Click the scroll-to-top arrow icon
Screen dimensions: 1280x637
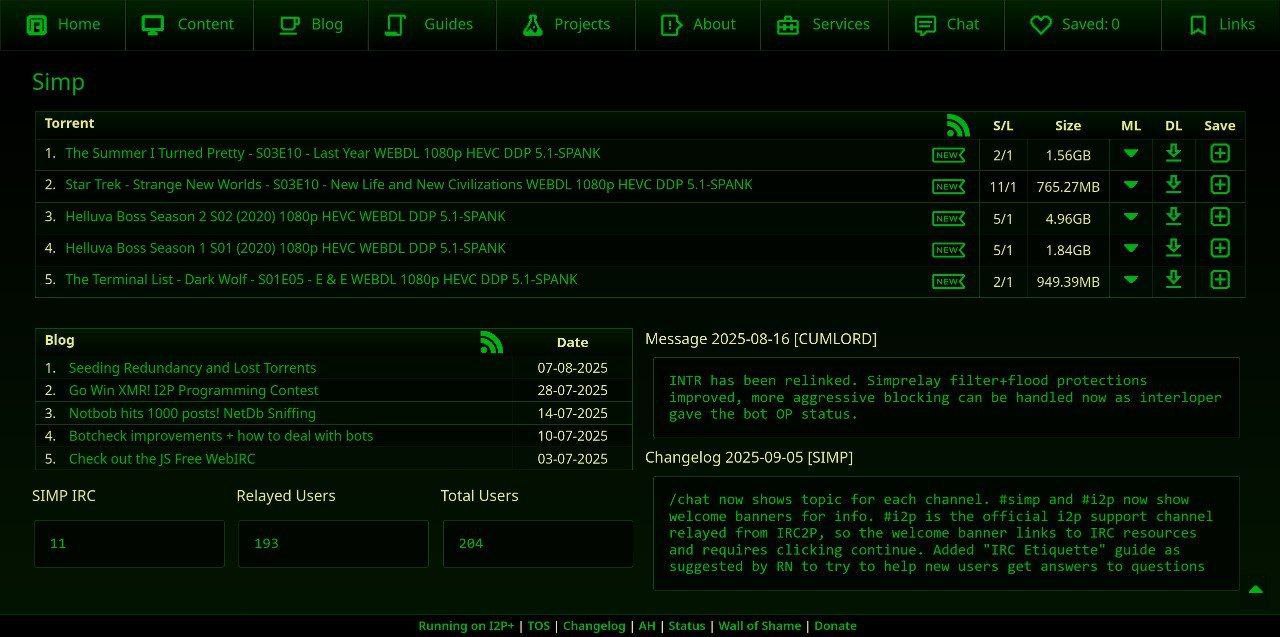tap(1255, 590)
